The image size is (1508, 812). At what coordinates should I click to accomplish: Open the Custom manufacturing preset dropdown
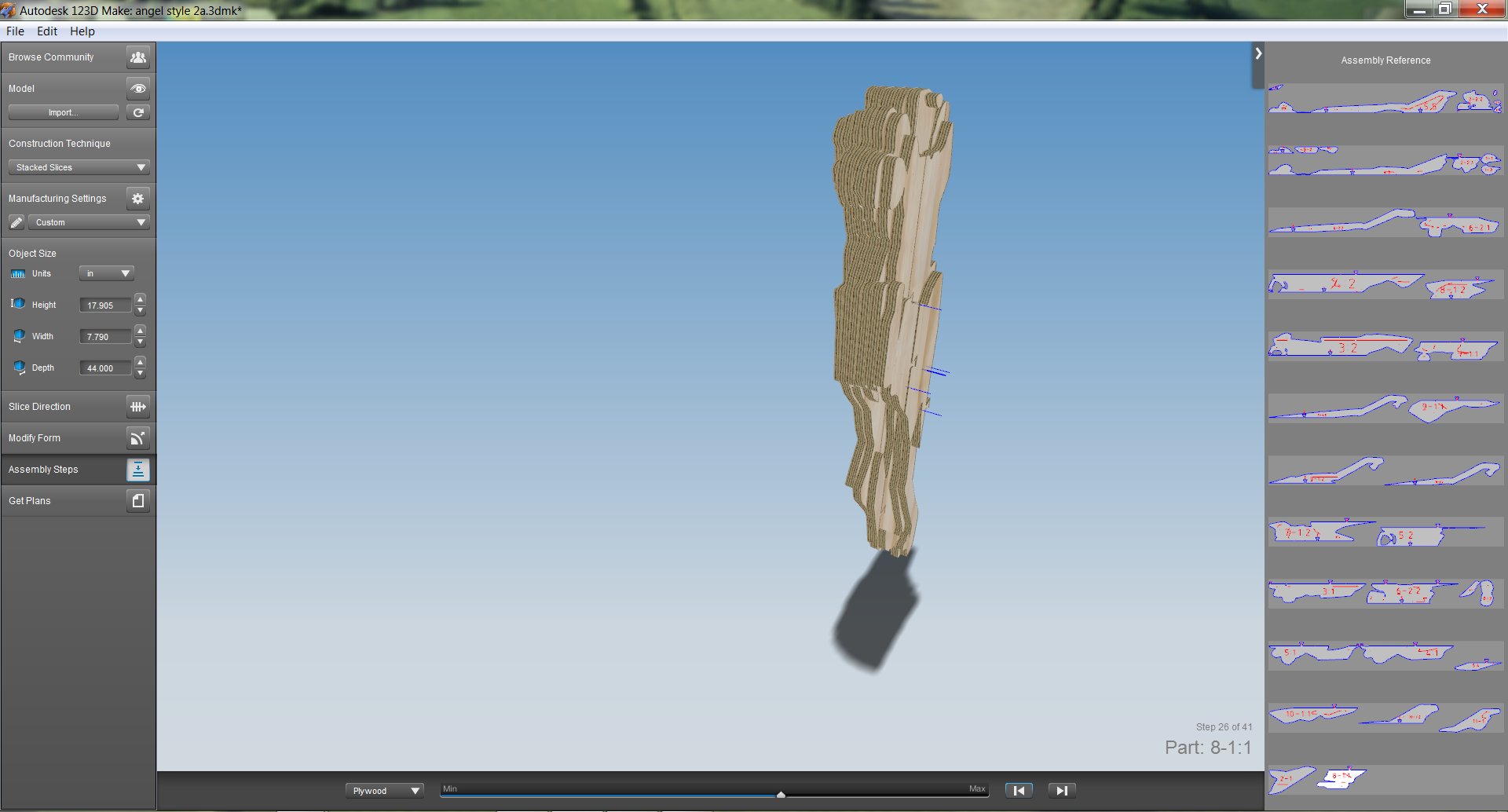tap(89, 222)
